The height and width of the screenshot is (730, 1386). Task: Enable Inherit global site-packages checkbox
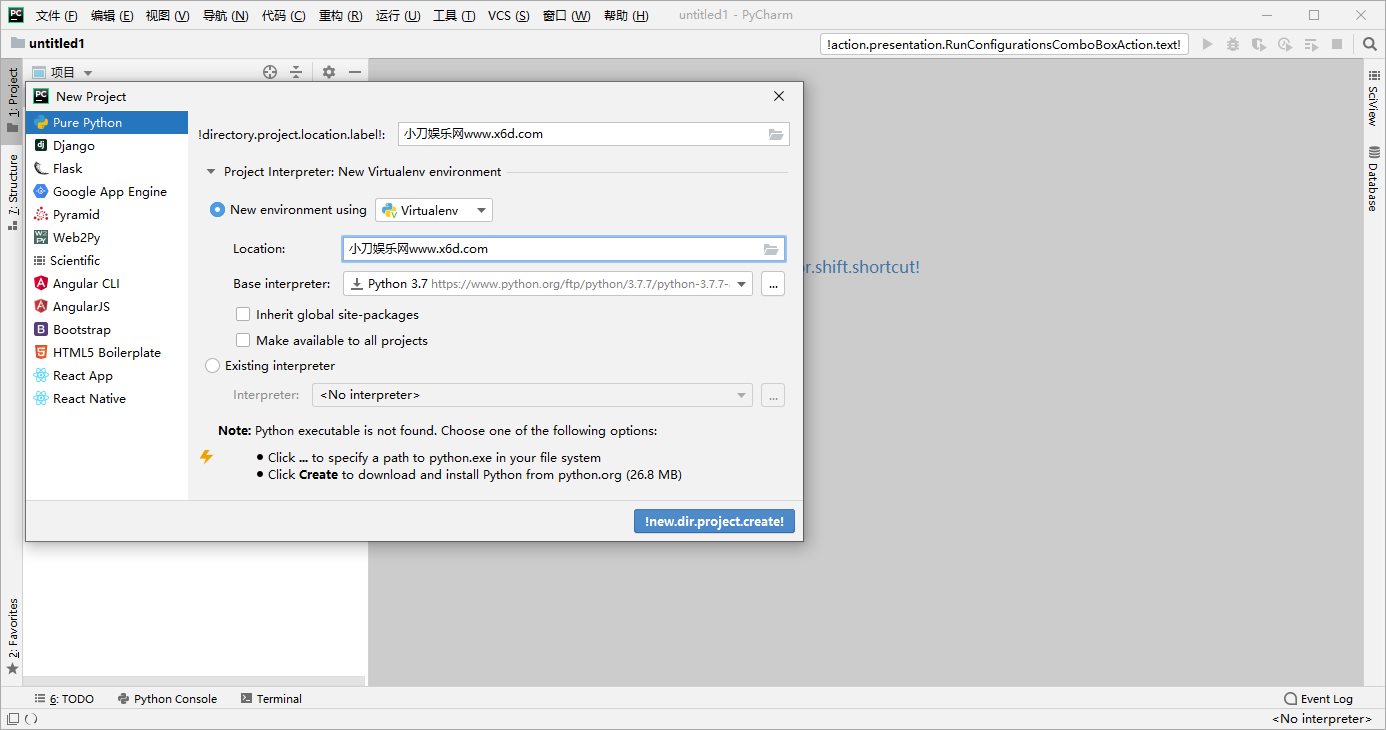click(x=242, y=314)
